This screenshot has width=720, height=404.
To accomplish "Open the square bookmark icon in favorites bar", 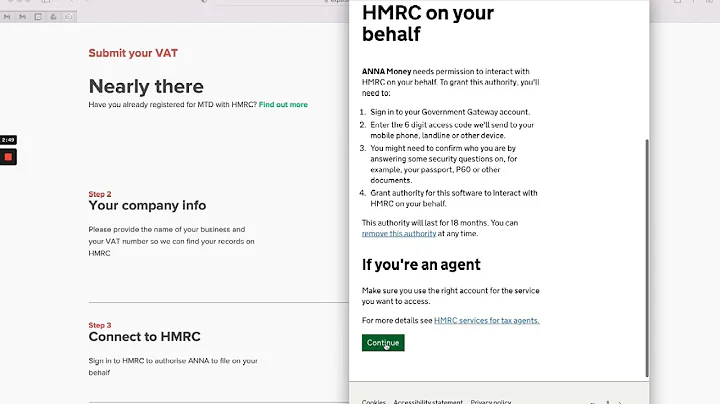I will click(38, 17).
